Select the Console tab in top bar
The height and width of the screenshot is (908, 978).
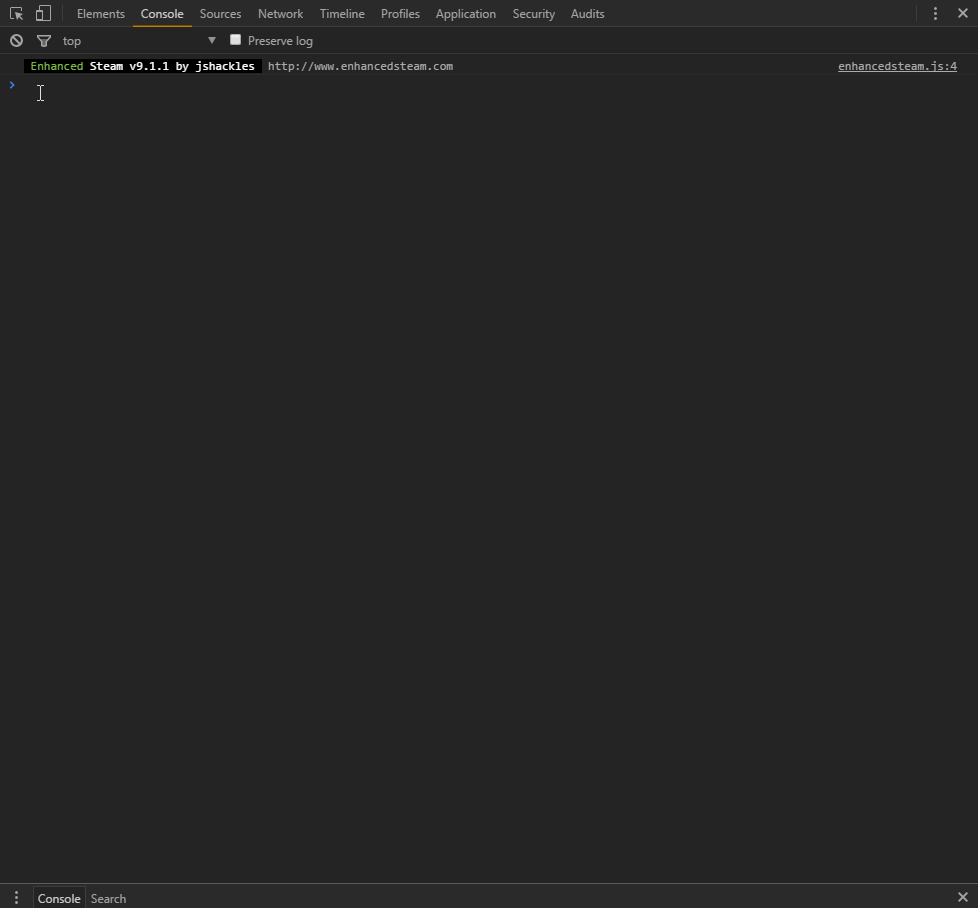click(162, 14)
